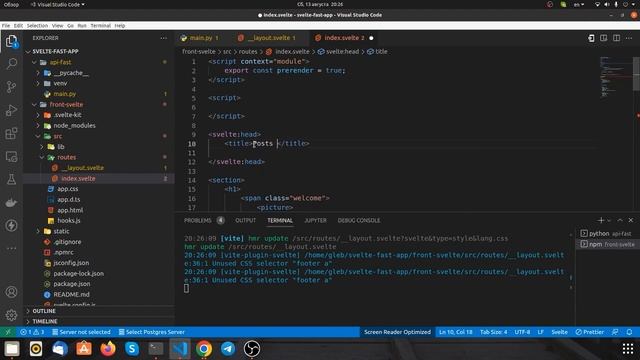The image size is (640, 360).
Task: Close the terminal panel
Action: coord(631,220)
